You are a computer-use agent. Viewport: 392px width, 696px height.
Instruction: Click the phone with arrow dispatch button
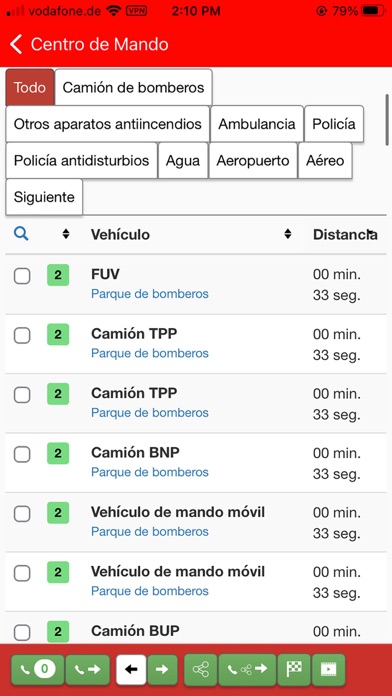point(87,669)
